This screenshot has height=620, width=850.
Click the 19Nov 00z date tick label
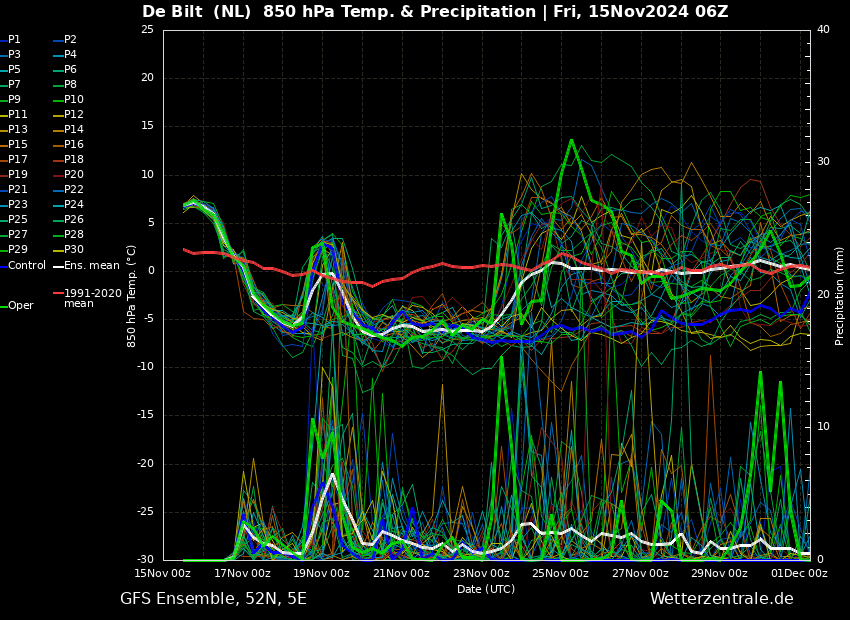coord(321,573)
